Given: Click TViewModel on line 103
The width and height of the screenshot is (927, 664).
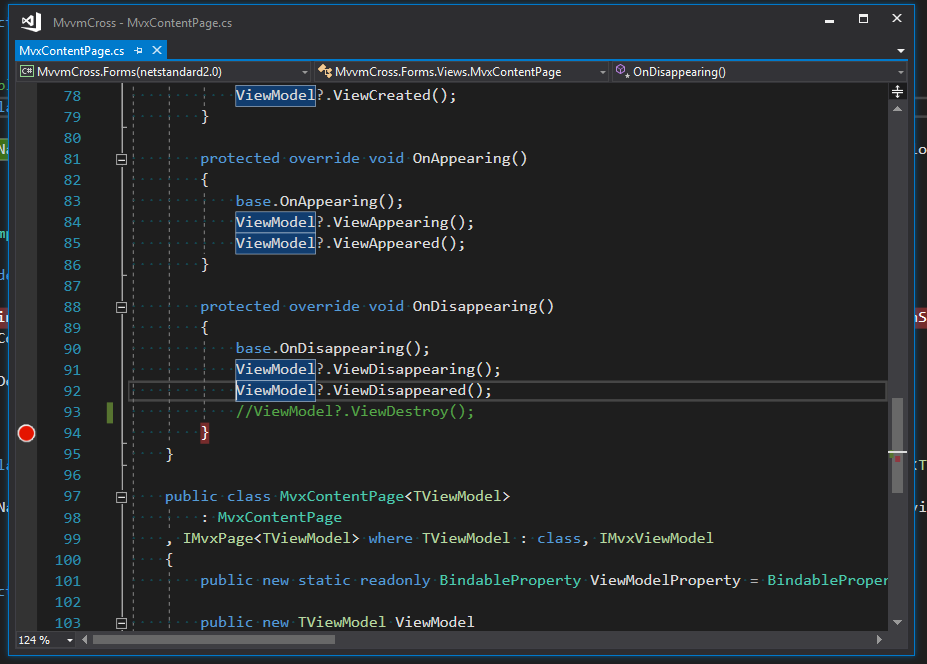Looking at the screenshot, I should pos(342,623).
